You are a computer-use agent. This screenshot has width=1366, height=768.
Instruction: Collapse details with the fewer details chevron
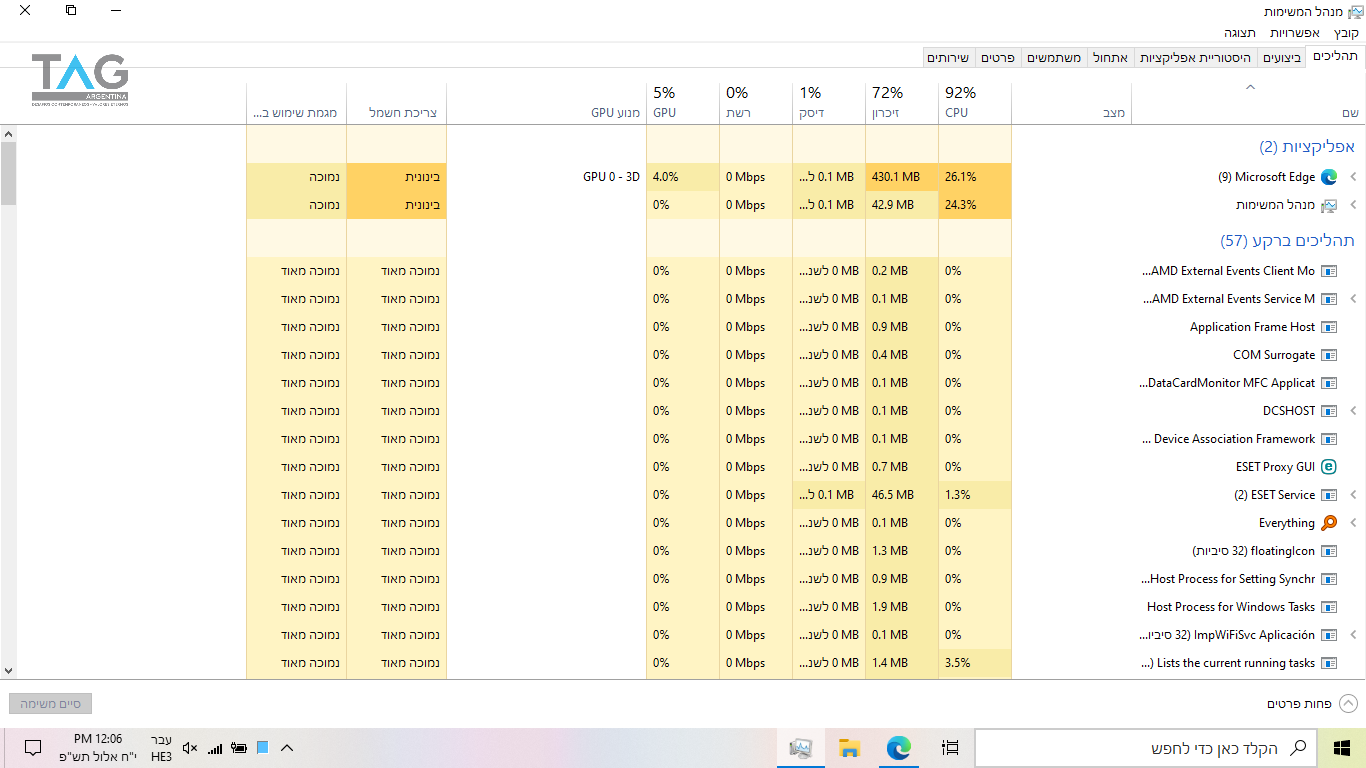pyautogui.click(x=1348, y=704)
